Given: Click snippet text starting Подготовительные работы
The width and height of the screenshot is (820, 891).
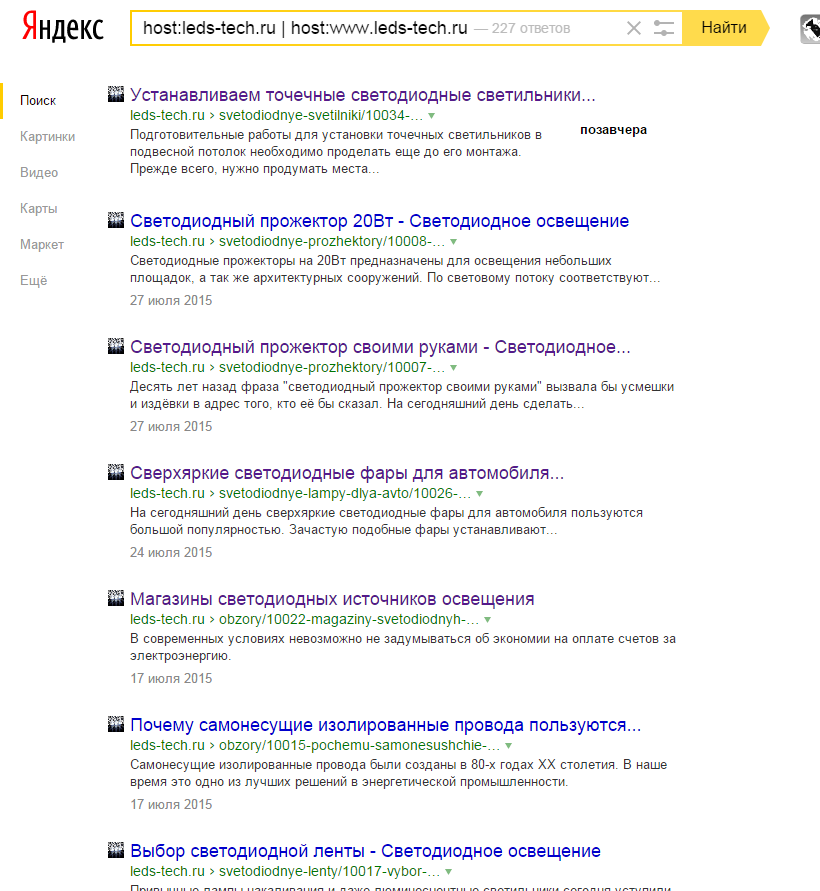Looking at the screenshot, I should pyautogui.click(x=336, y=152).
